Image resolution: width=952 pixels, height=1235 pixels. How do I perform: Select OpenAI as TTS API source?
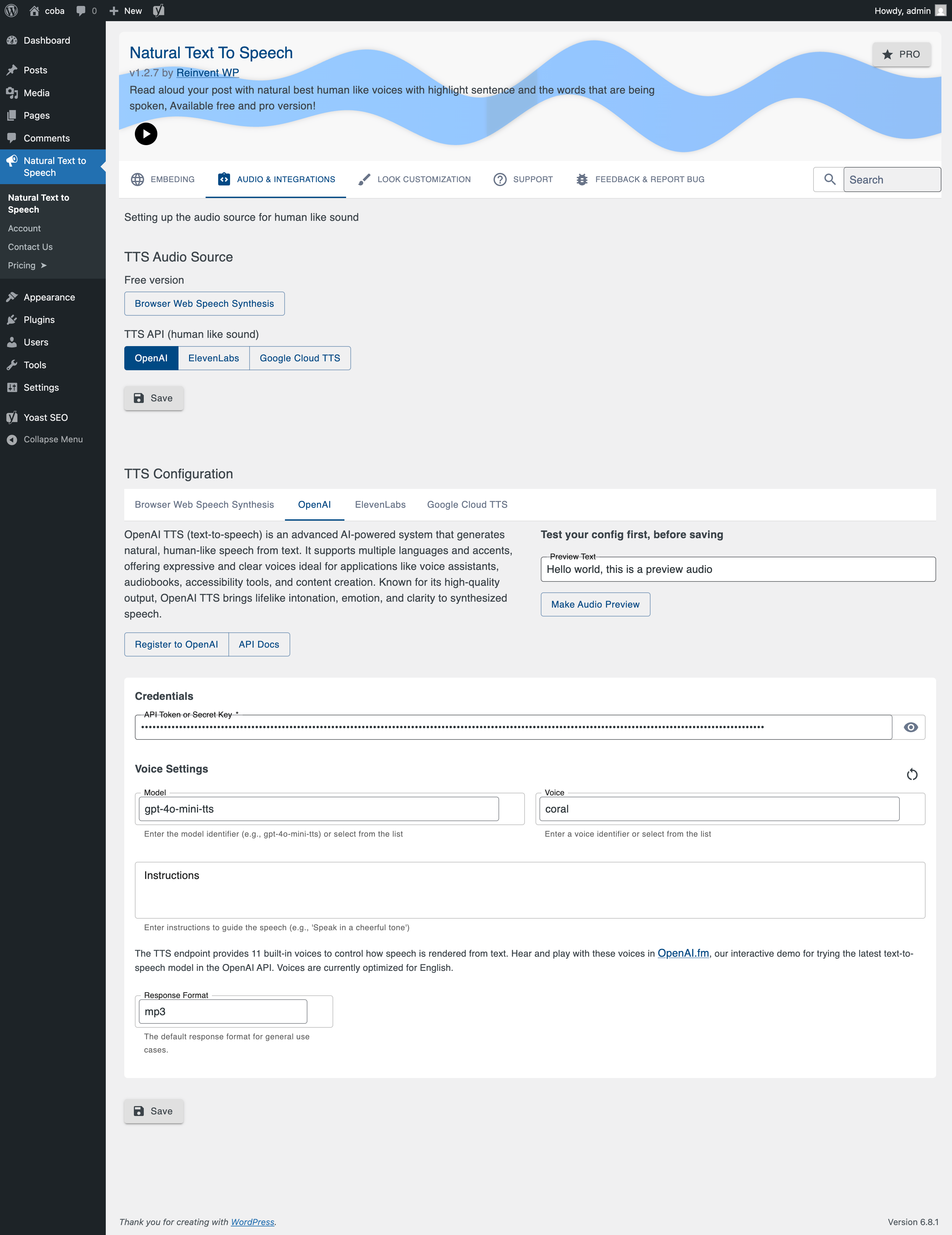tap(151, 358)
